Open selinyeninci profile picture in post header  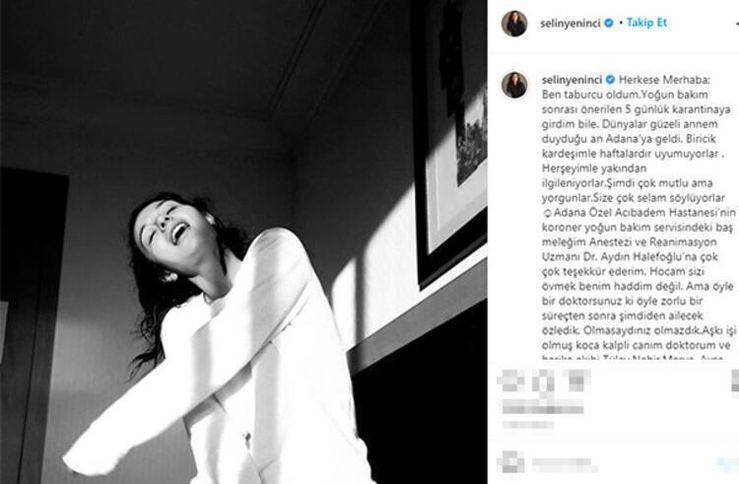coord(514,23)
